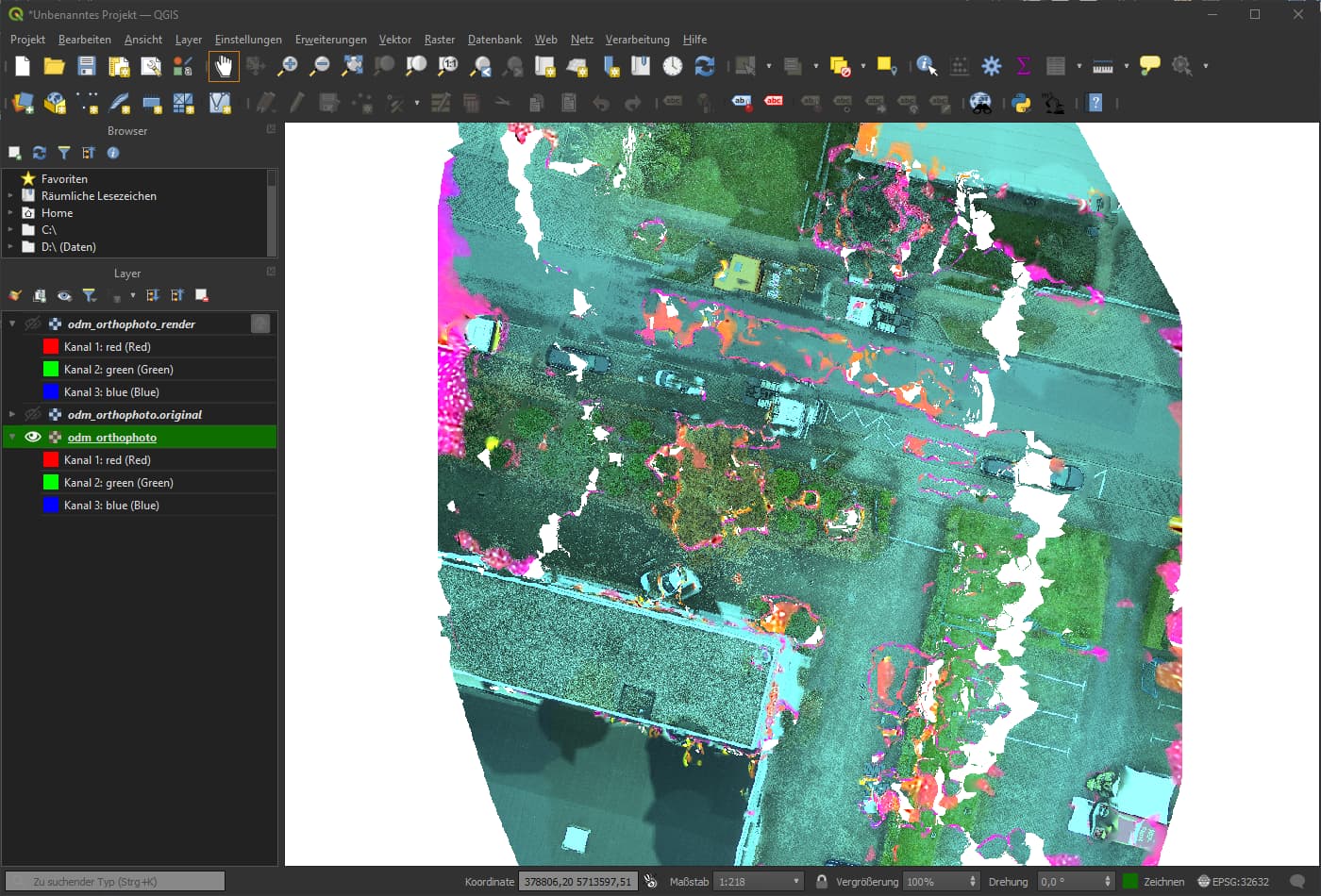
Task: Open the Raster menu
Action: pyautogui.click(x=439, y=40)
